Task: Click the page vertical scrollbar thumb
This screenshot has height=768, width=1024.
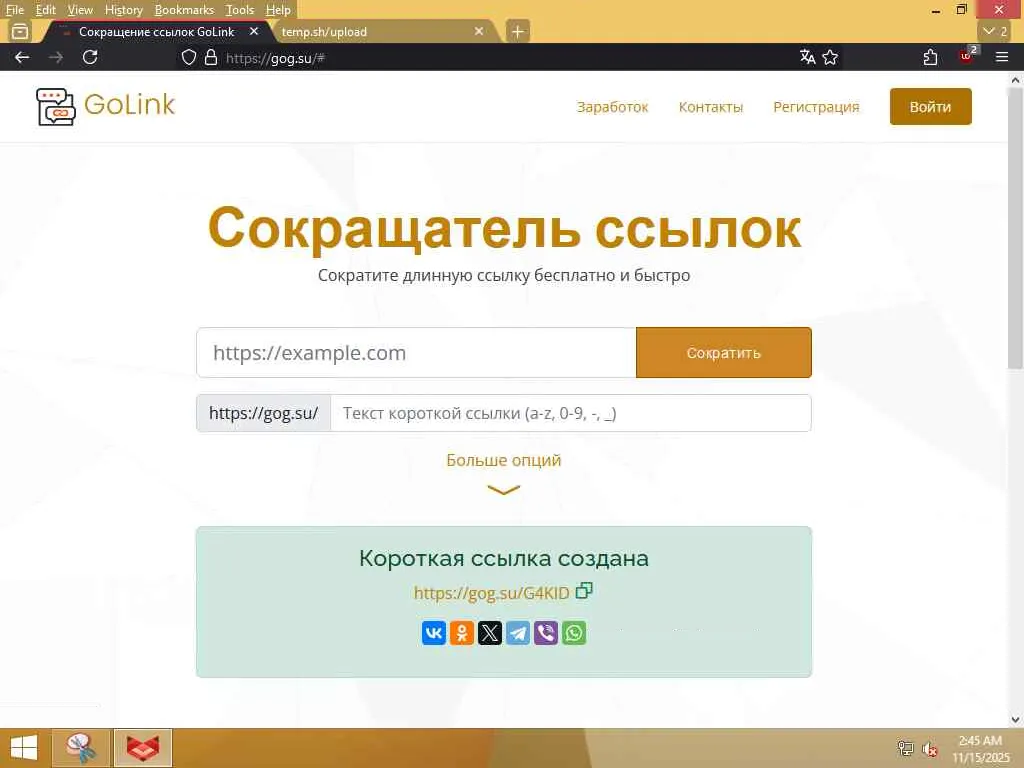Action: (x=1015, y=229)
